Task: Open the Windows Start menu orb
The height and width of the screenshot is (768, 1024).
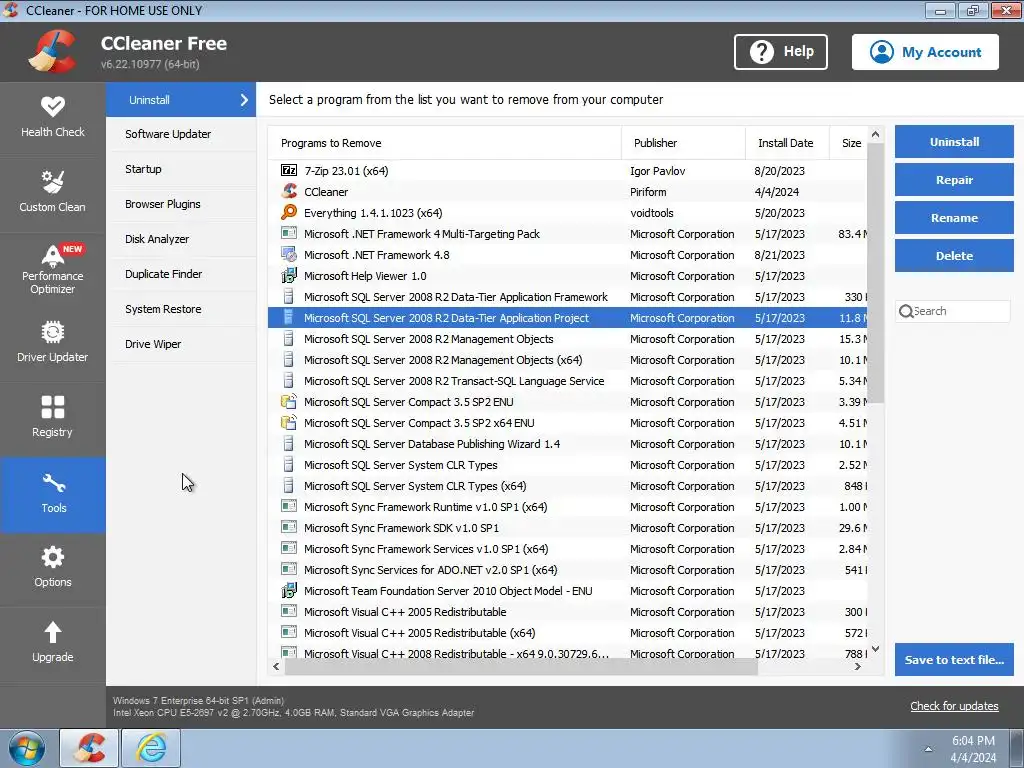Action: click(x=26, y=748)
